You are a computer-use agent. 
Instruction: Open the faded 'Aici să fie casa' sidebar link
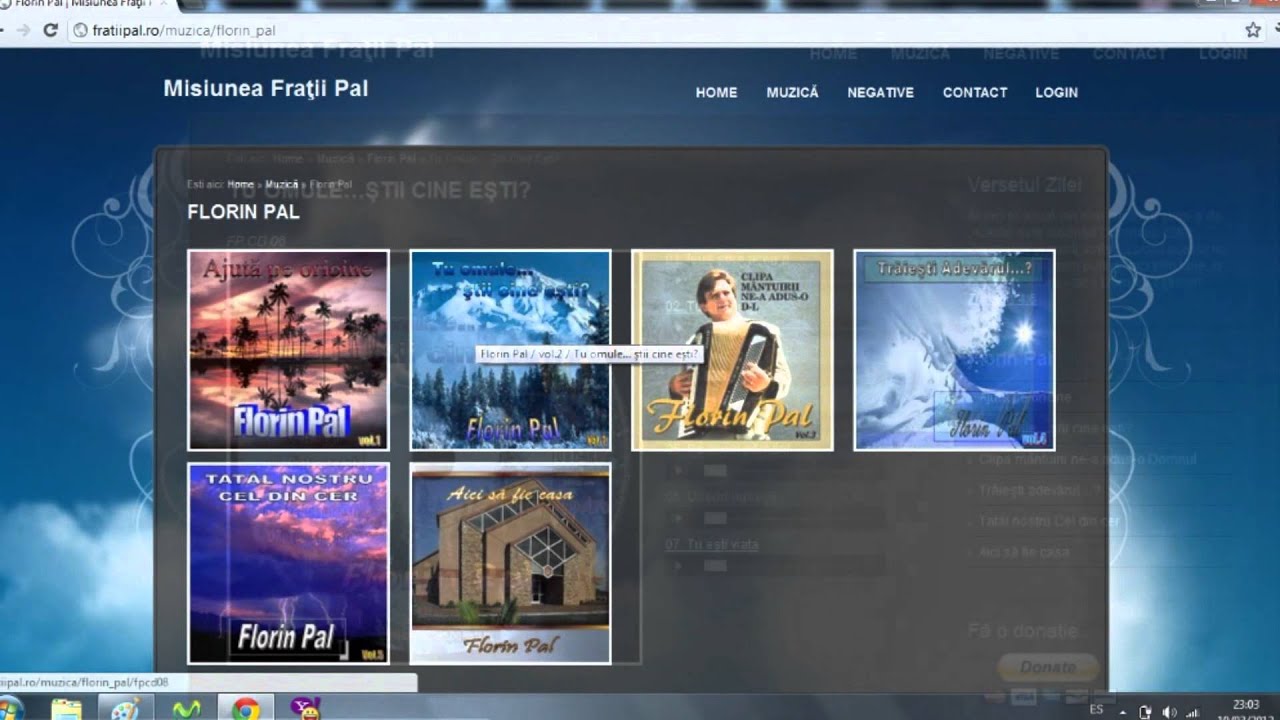pyautogui.click(x=1024, y=552)
